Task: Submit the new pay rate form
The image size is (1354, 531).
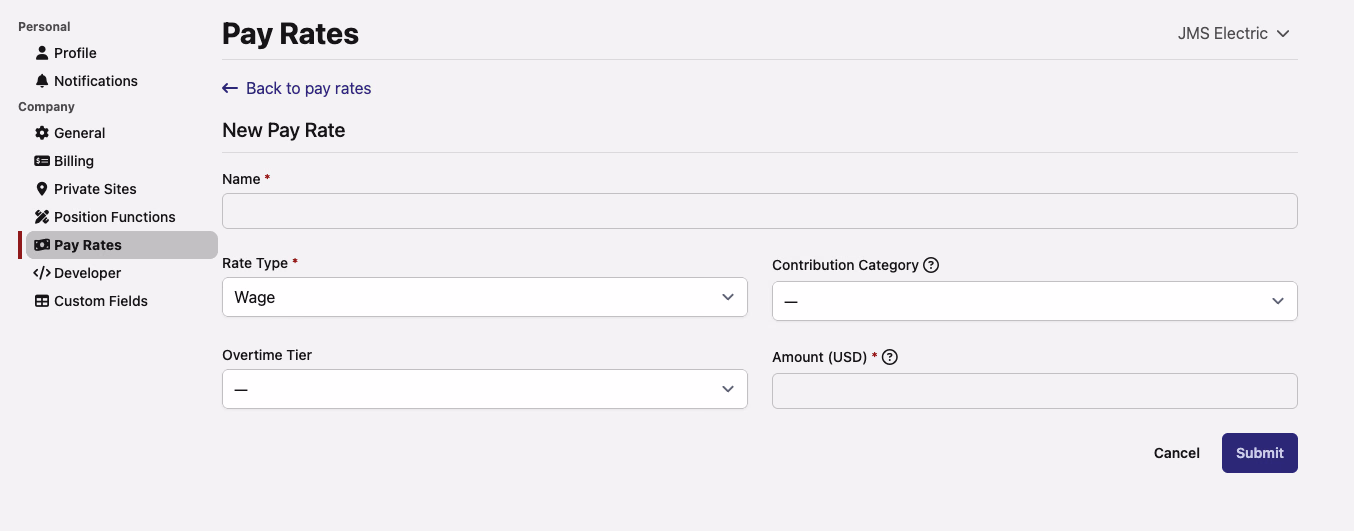Action: click(x=1259, y=453)
